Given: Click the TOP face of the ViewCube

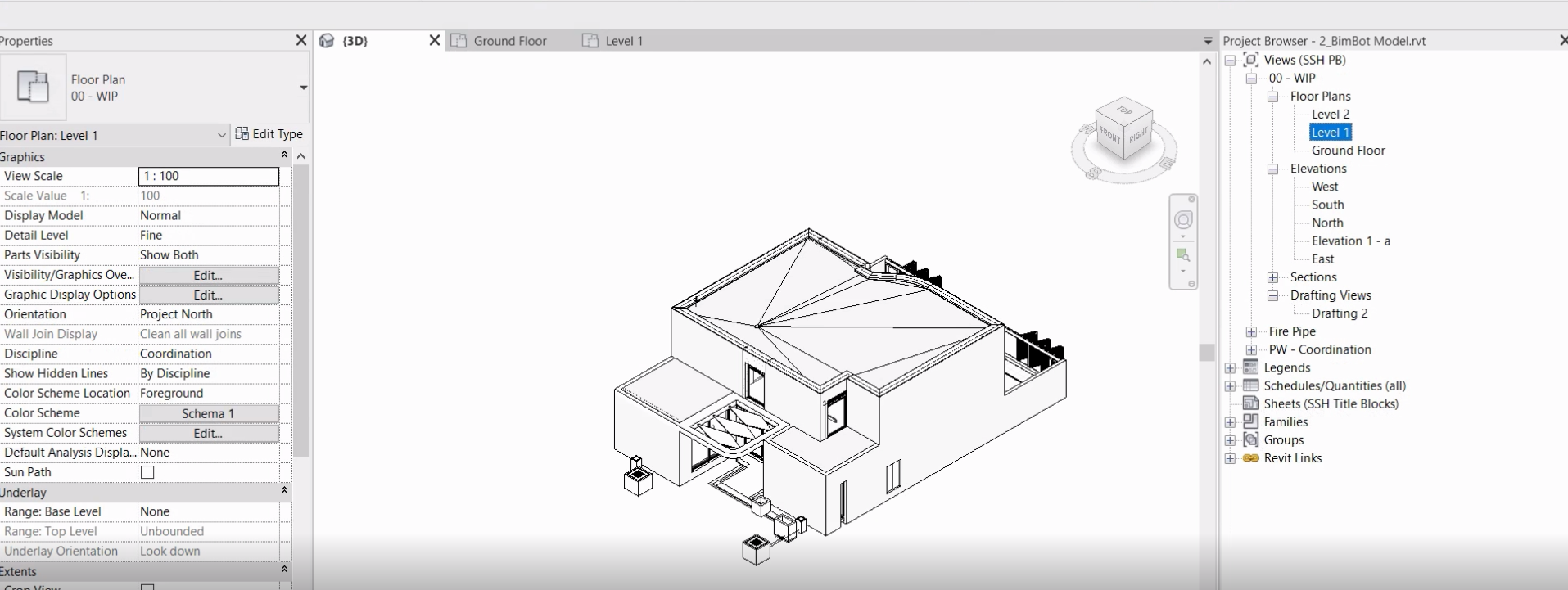Looking at the screenshot, I should [1125, 110].
